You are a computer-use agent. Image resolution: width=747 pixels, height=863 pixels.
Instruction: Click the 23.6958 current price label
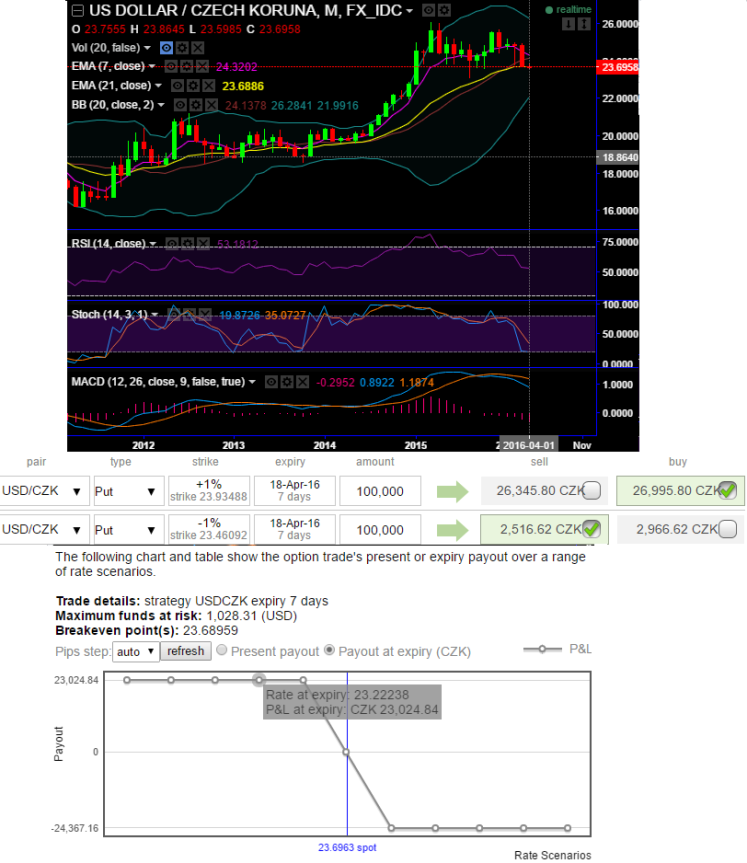point(618,67)
